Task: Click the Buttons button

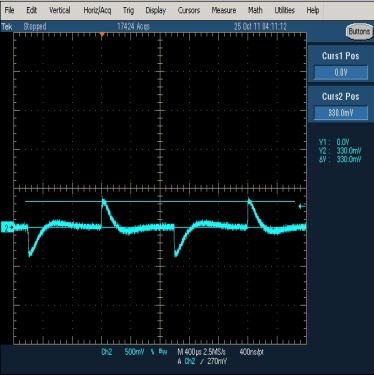Action: point(359,32)
